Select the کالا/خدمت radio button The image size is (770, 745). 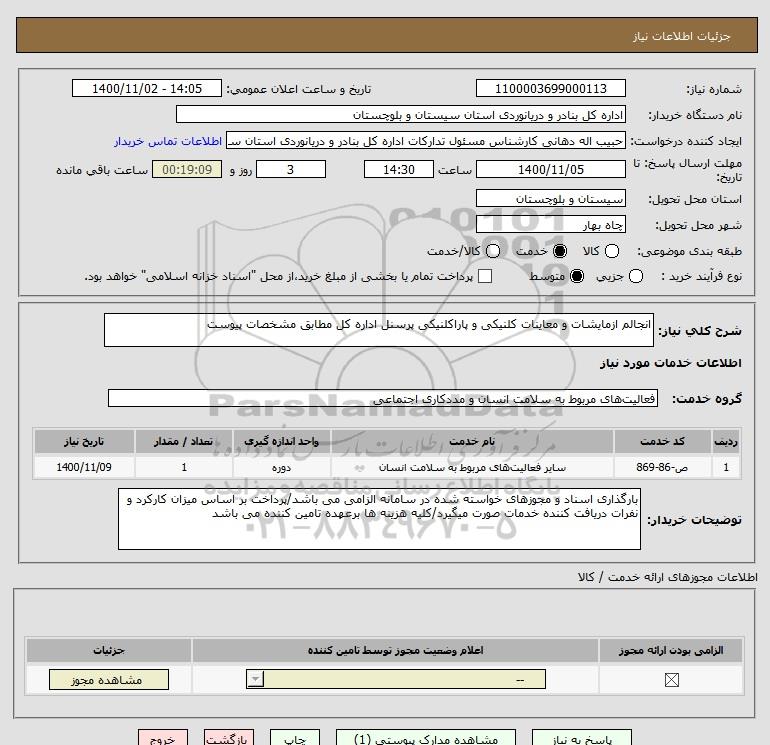tap(493, 251)
